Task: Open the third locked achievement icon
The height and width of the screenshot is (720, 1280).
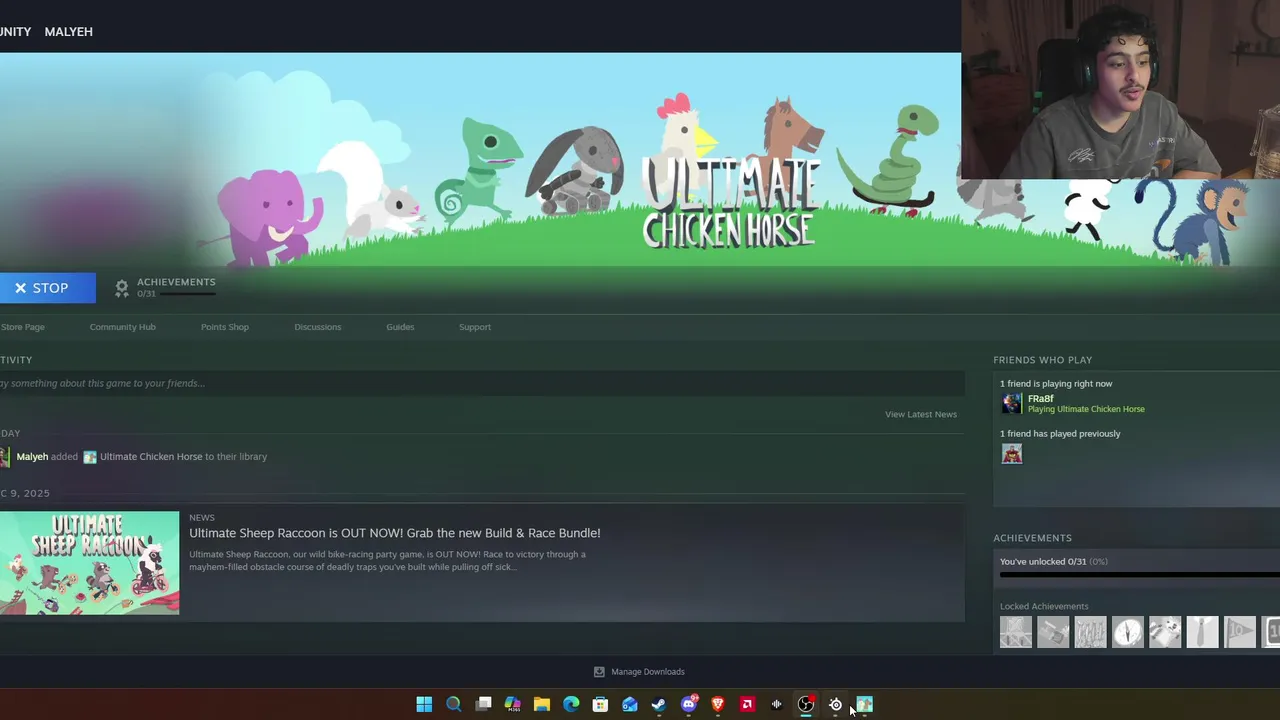Action: pos(1091,632)
